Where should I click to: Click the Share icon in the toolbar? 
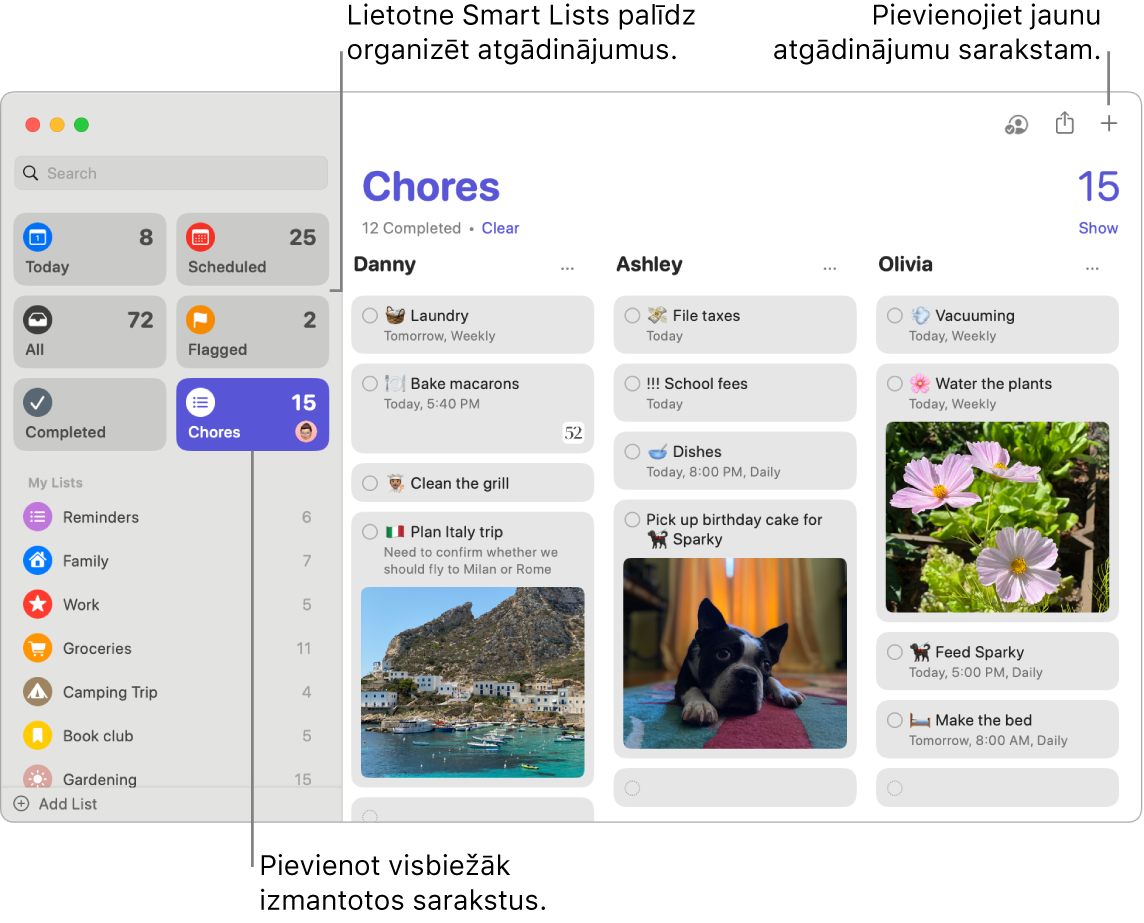click(1064, 122)
